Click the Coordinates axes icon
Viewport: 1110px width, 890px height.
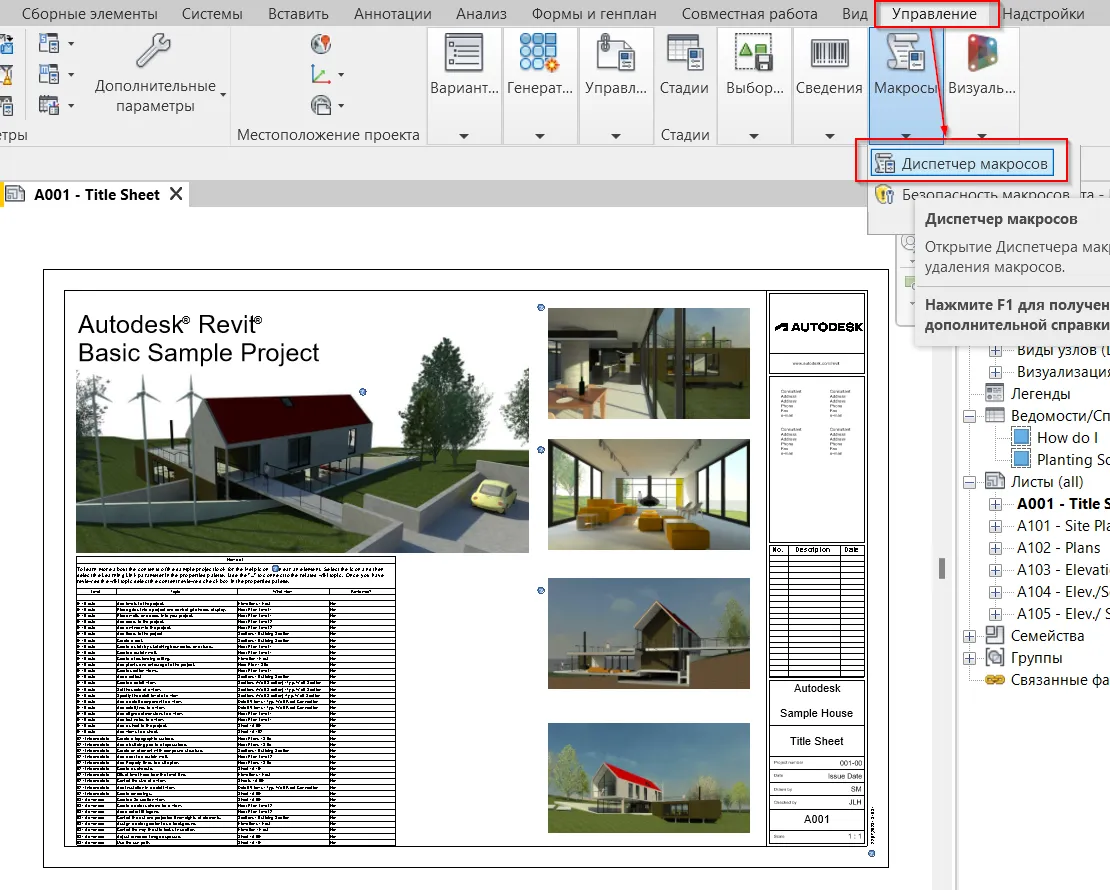click(x=321, y=74)
